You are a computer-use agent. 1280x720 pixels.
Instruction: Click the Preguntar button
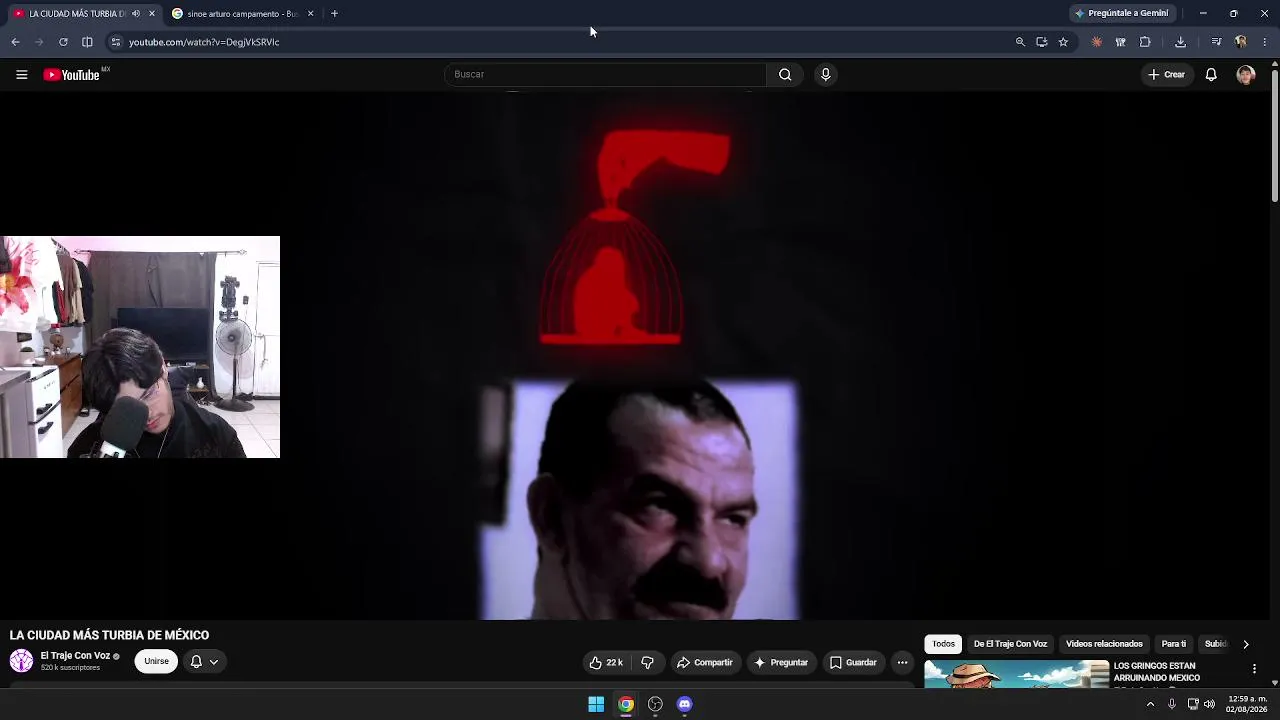pos(781,662)
